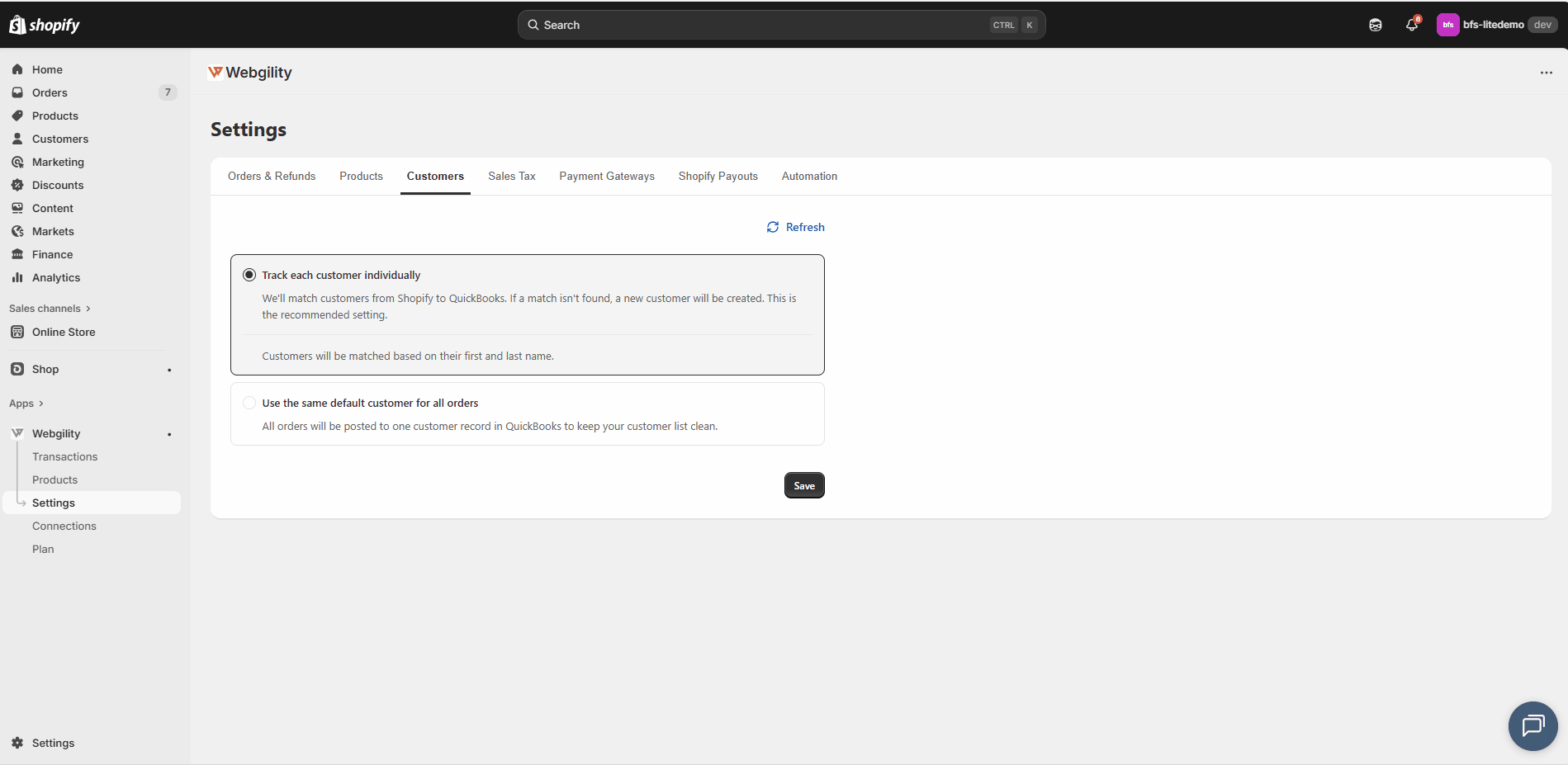Expand the Sales channels section
Viewport: 1568px width, 765px height.
pos(50,309)
